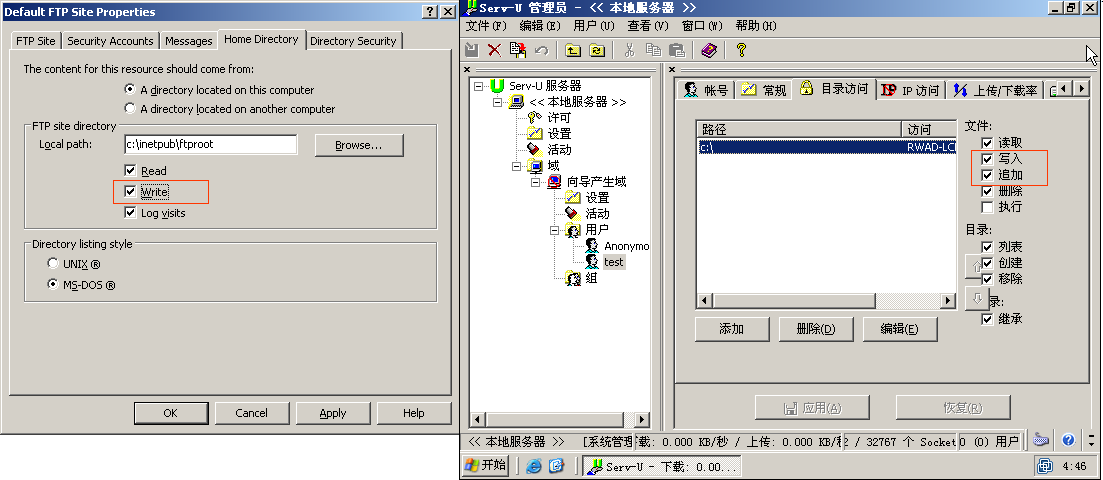Open the purple help book icon

709,50
